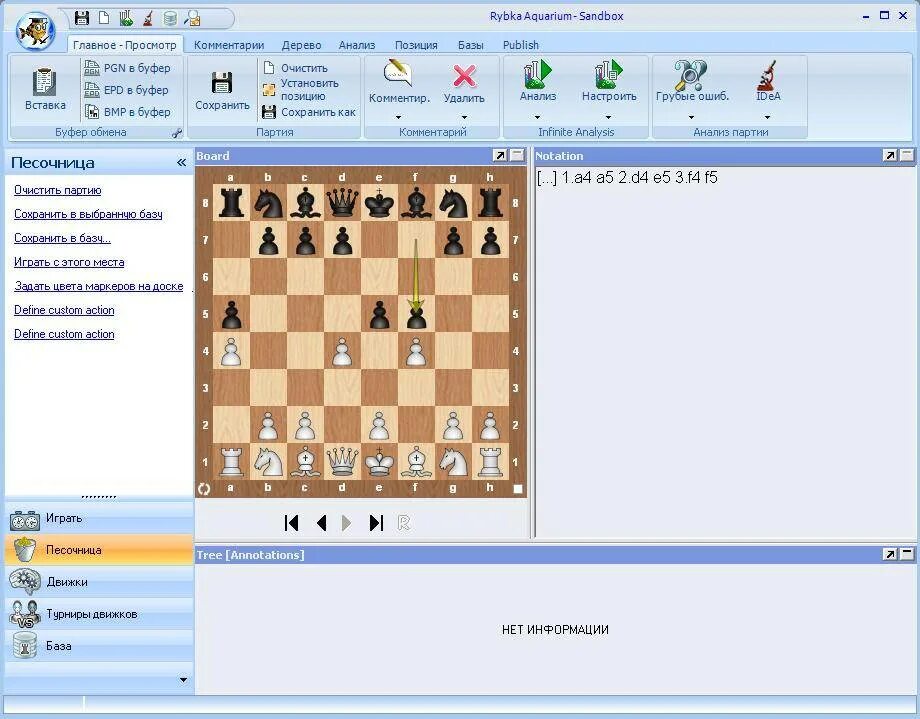
Task: Expand the Комментир. dropdown arrow
Action: pos(398,117)
